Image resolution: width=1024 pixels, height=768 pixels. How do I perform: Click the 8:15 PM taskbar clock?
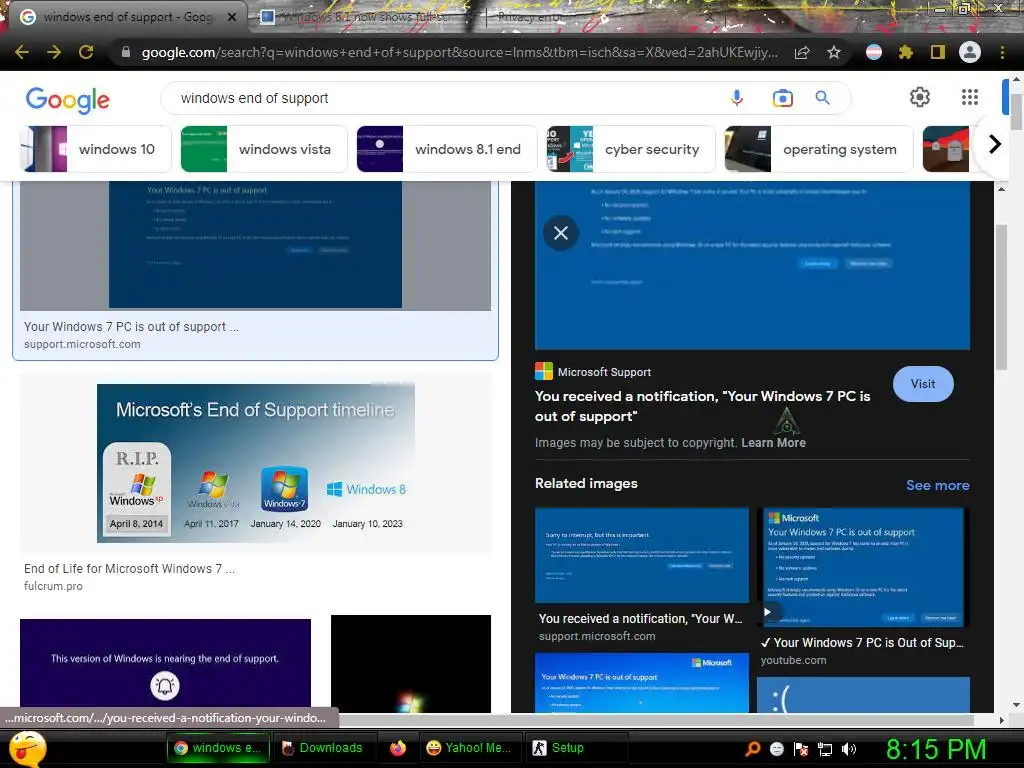[935, 749]
